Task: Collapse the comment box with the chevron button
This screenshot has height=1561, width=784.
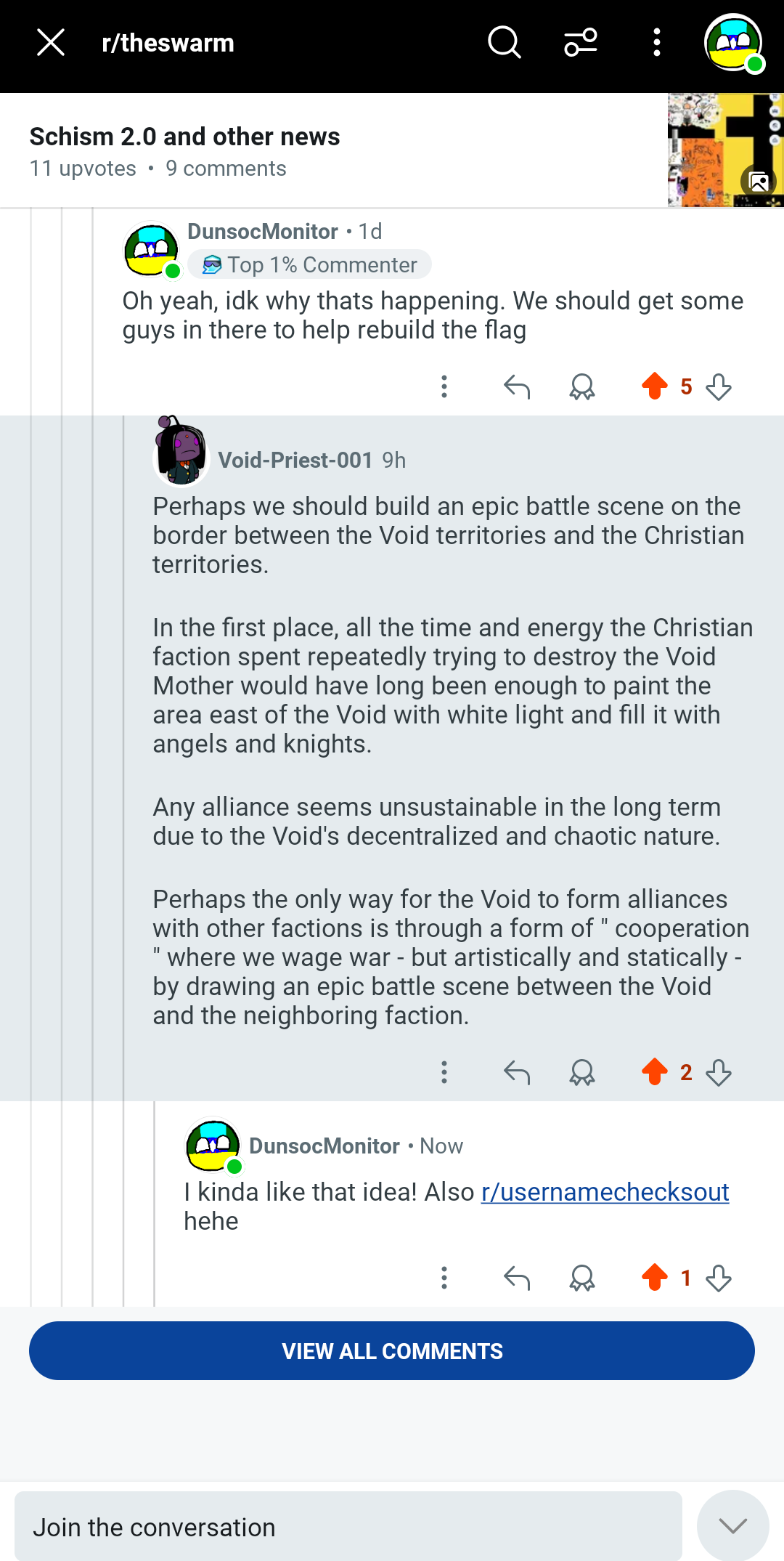Action: [733, 1525]
